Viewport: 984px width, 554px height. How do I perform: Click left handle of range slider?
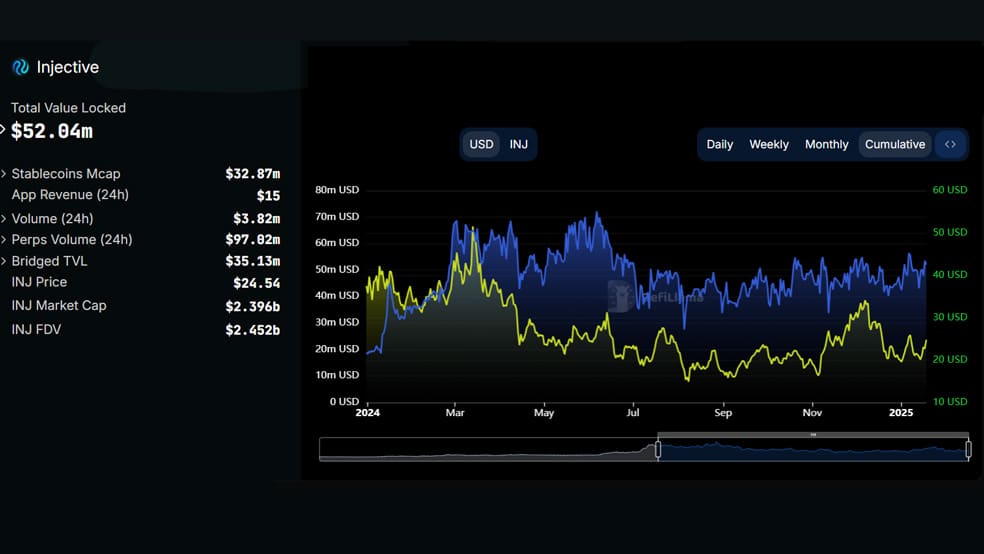658,449
